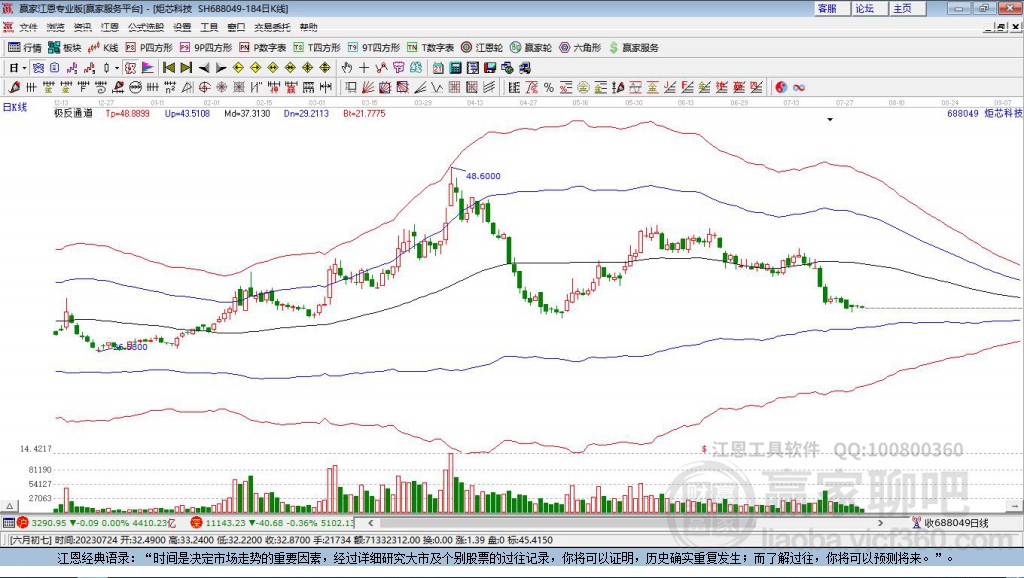Open the 江恩 menu

click(110, 27)
